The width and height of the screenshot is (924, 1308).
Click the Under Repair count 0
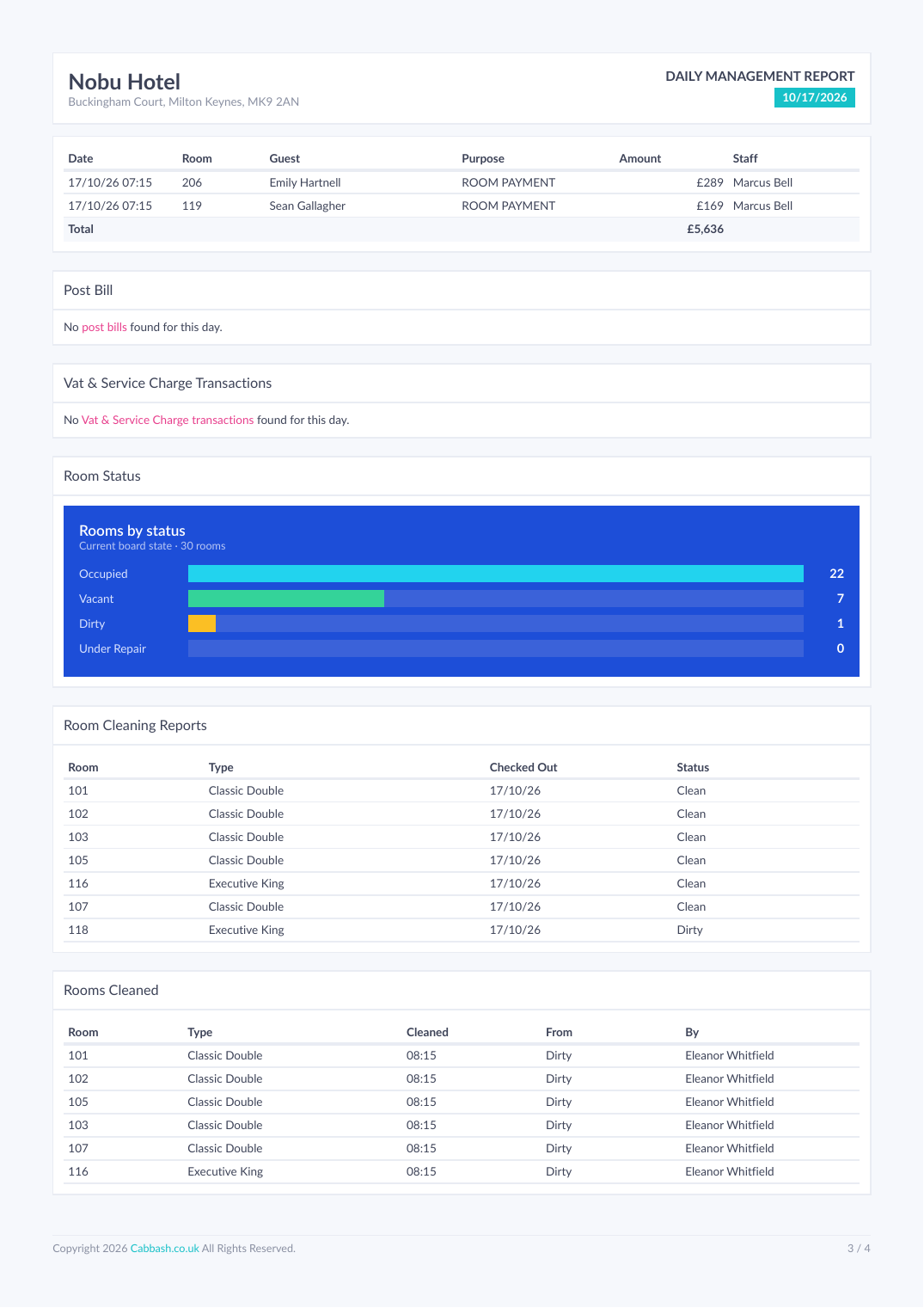pyautogui.click(x=841, y=648)
